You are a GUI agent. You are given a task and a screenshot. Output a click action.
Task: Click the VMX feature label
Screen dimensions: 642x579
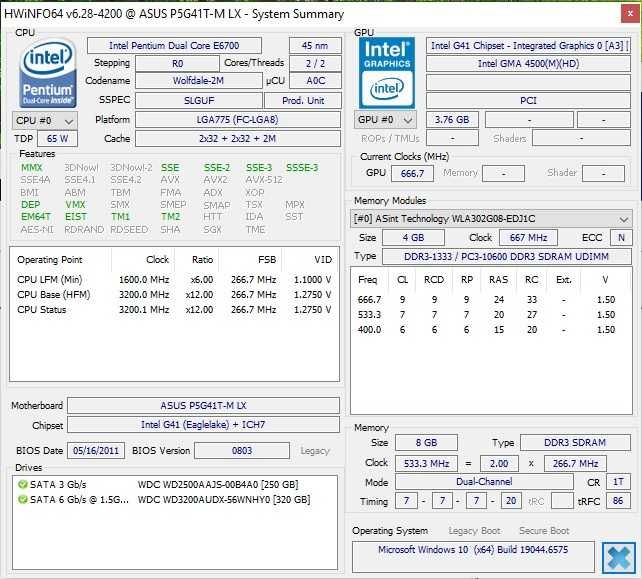[75, 204]
